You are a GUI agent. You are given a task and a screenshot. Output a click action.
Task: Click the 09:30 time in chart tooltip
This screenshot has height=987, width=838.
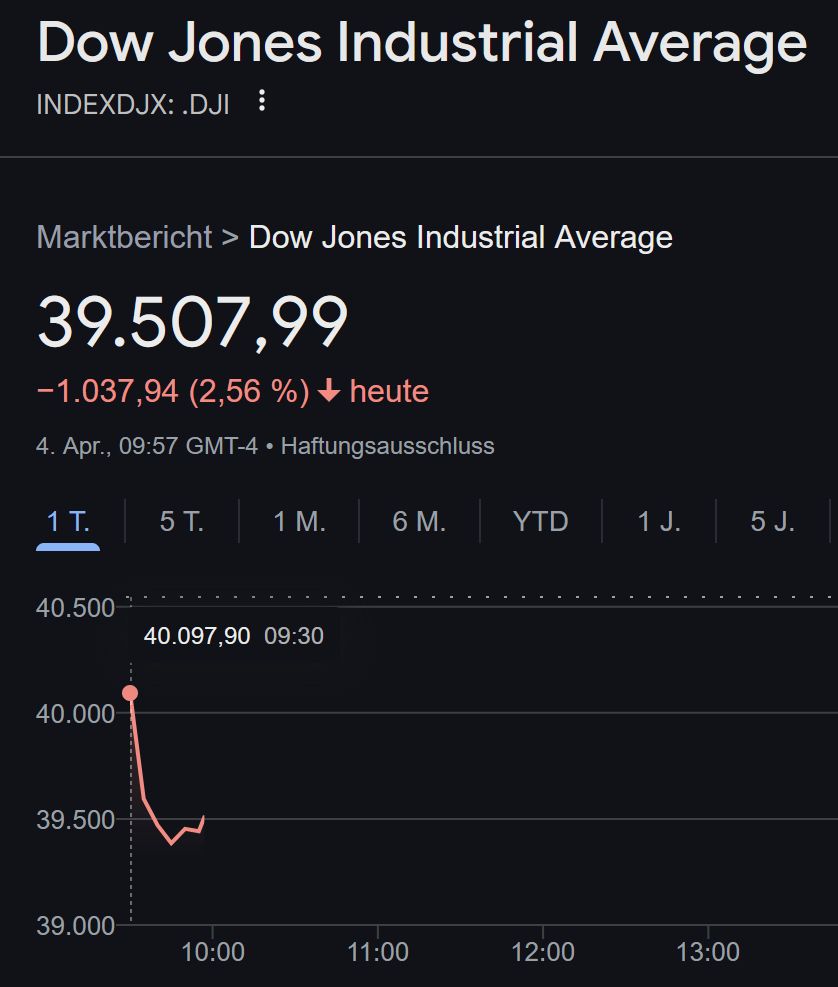[x=294, y=636]
